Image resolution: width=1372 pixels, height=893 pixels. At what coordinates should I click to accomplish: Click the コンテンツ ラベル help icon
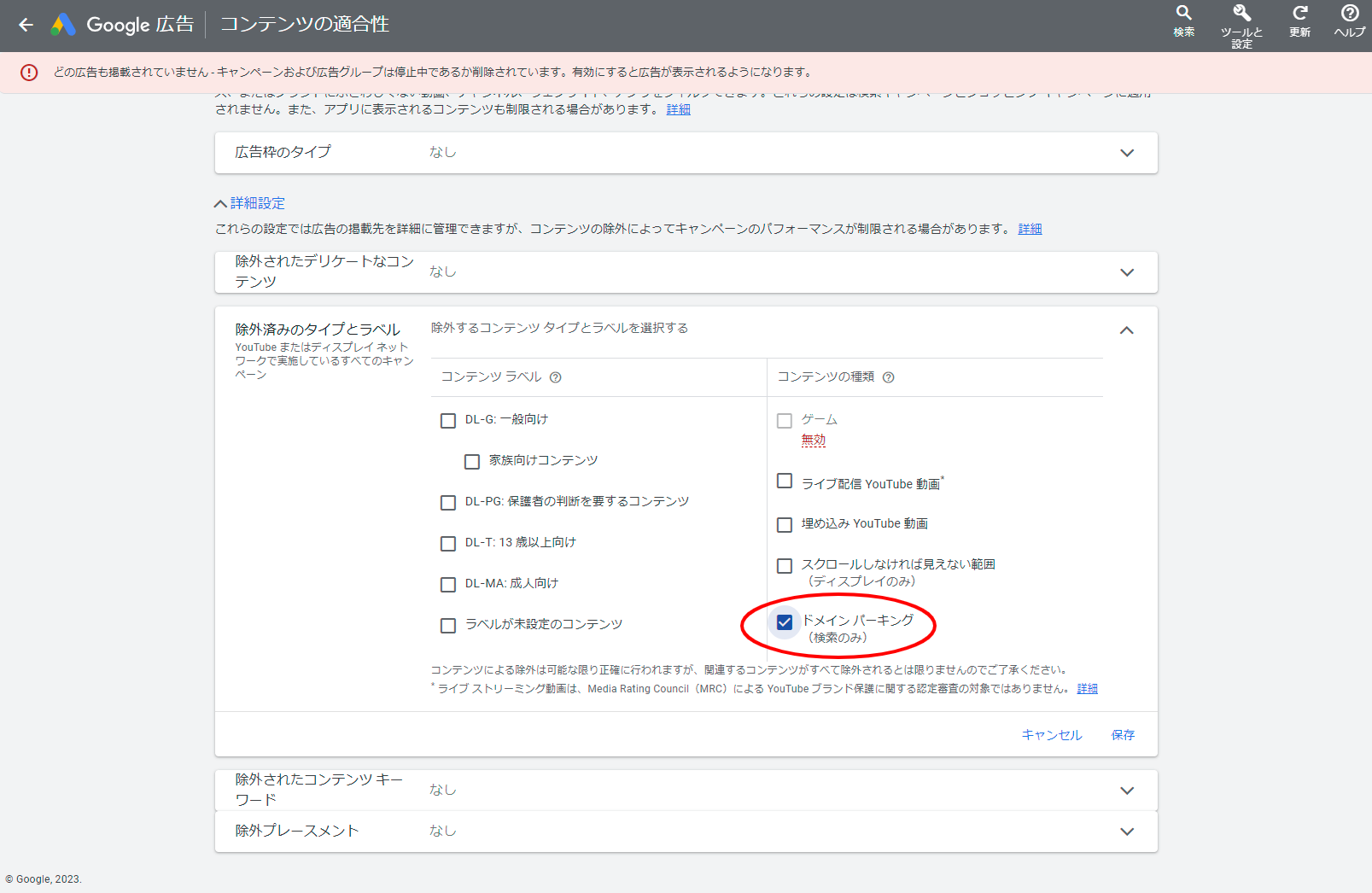click(x=556, y=376)
